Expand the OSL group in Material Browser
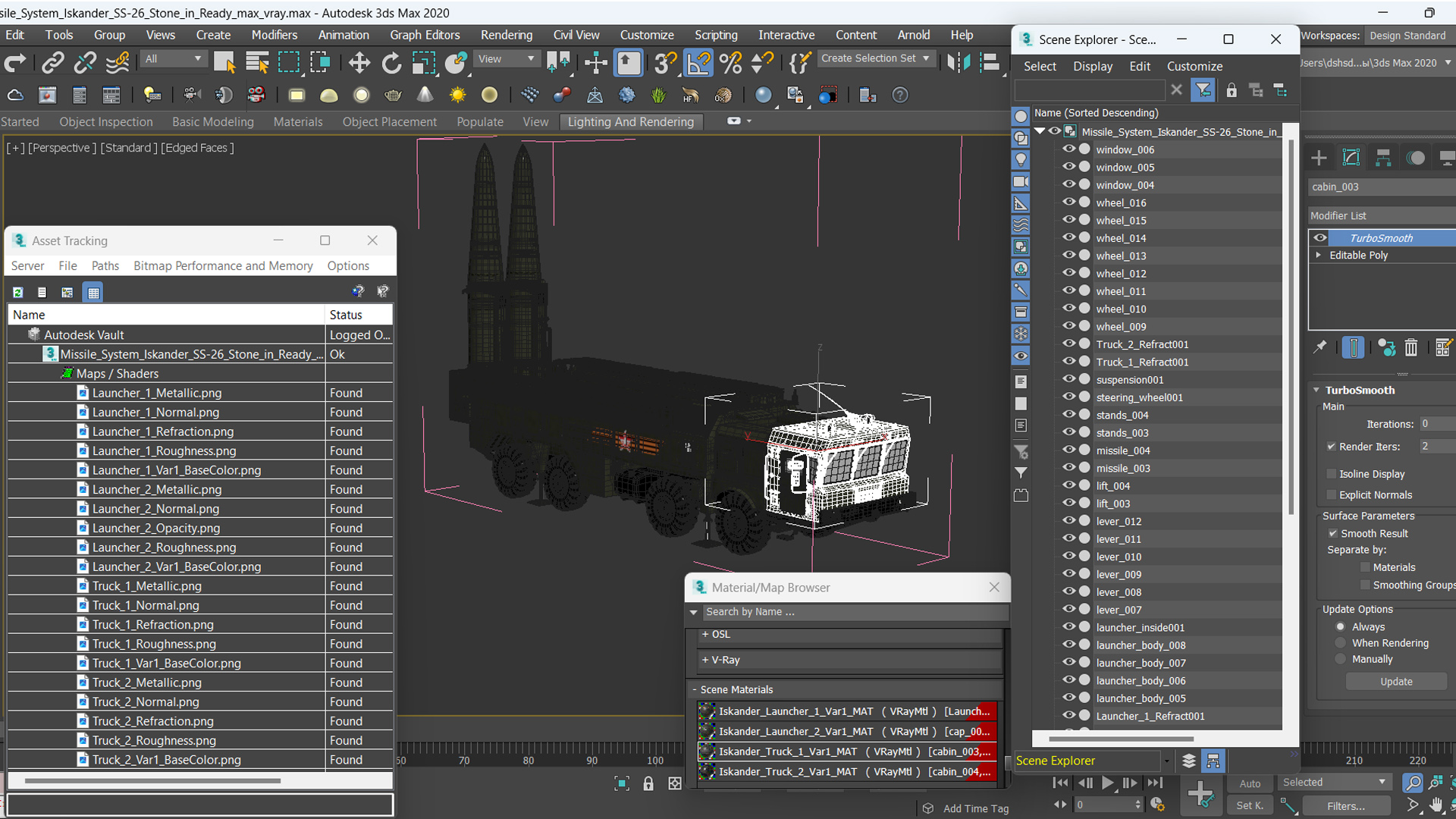 705,634
